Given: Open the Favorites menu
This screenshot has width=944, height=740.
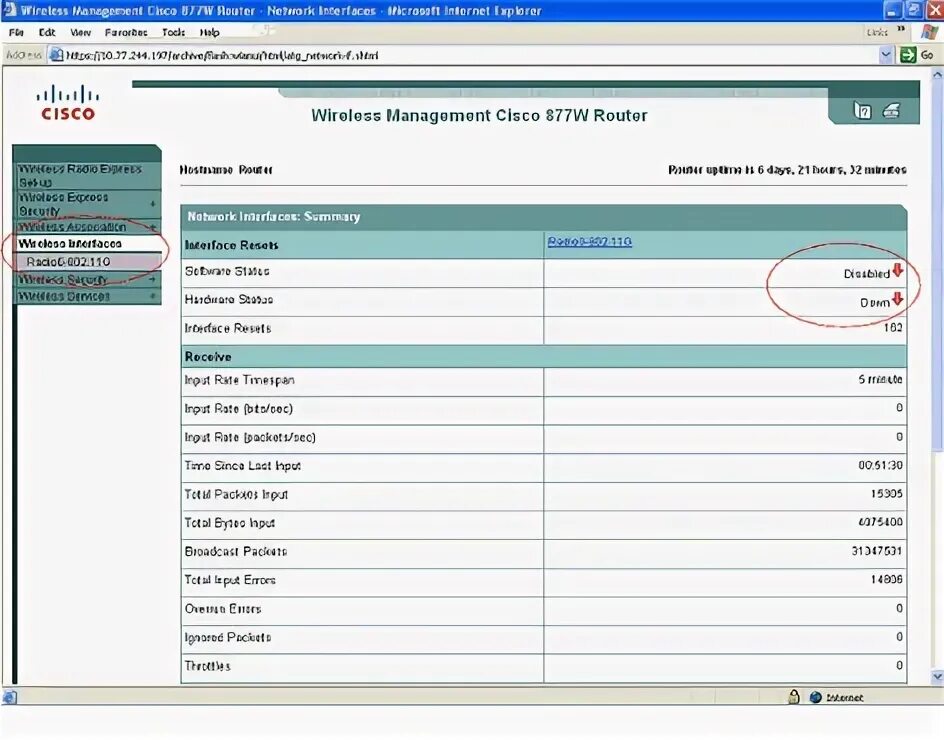Looking at the screenshot, I should pyautogui.click(x=126, y=32).
